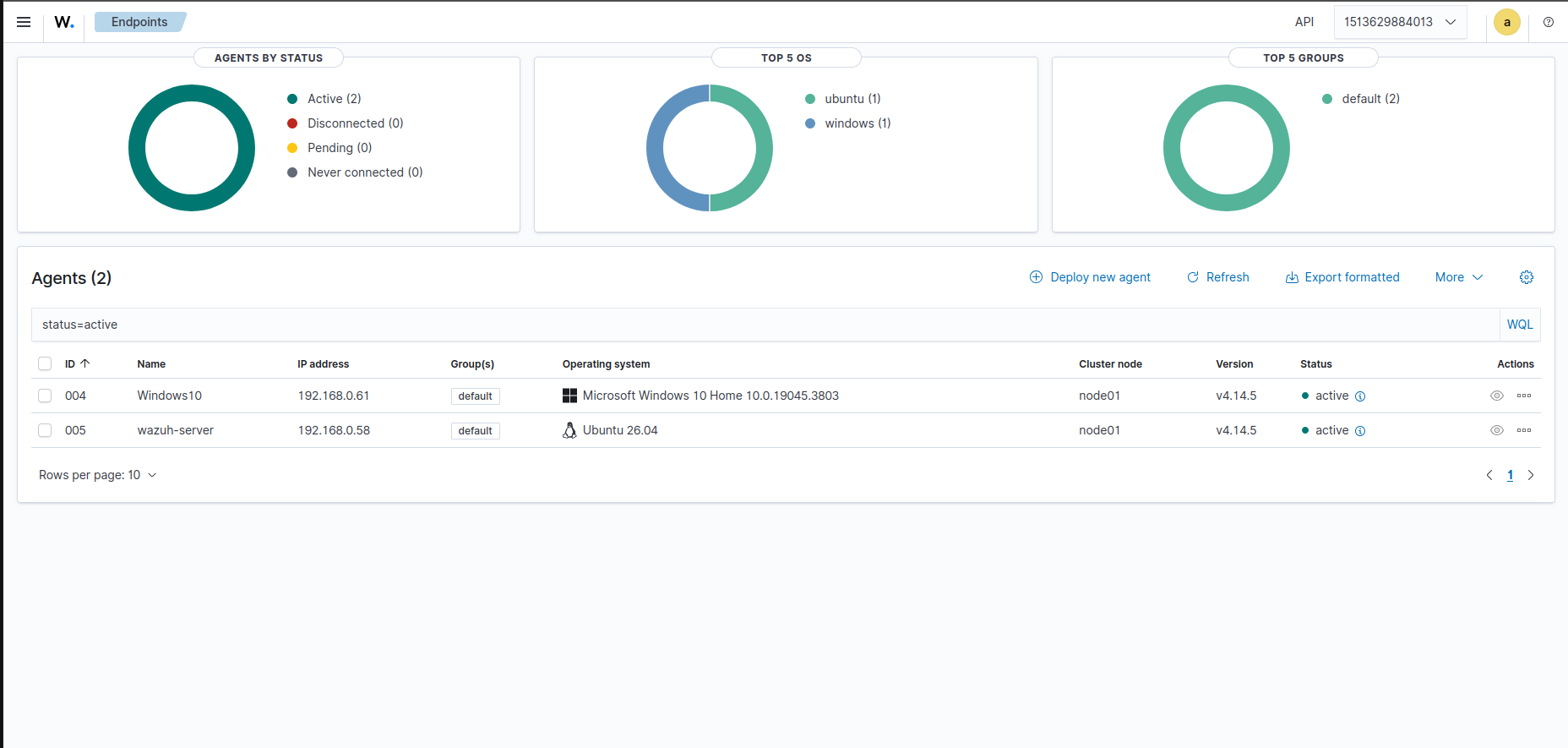Open the user avatar menu
1568x748 pixels.
pyautogui.click(x=1507, y=22)
